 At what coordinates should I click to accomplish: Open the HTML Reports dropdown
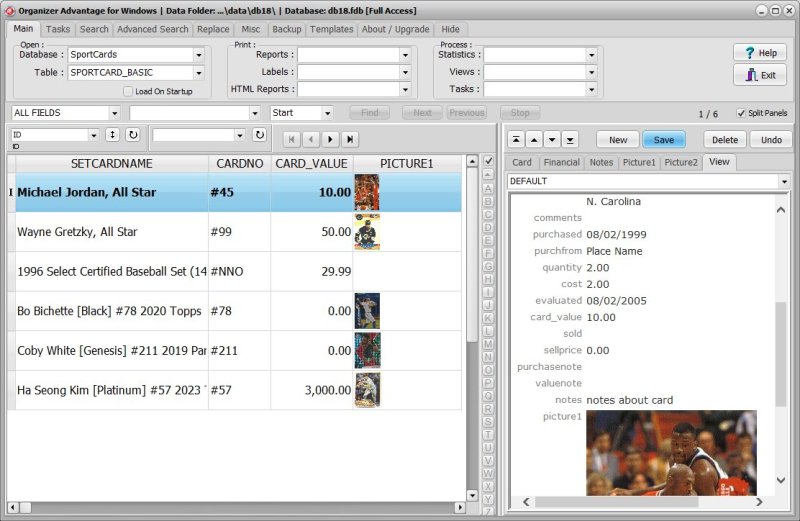coord(405,89)
